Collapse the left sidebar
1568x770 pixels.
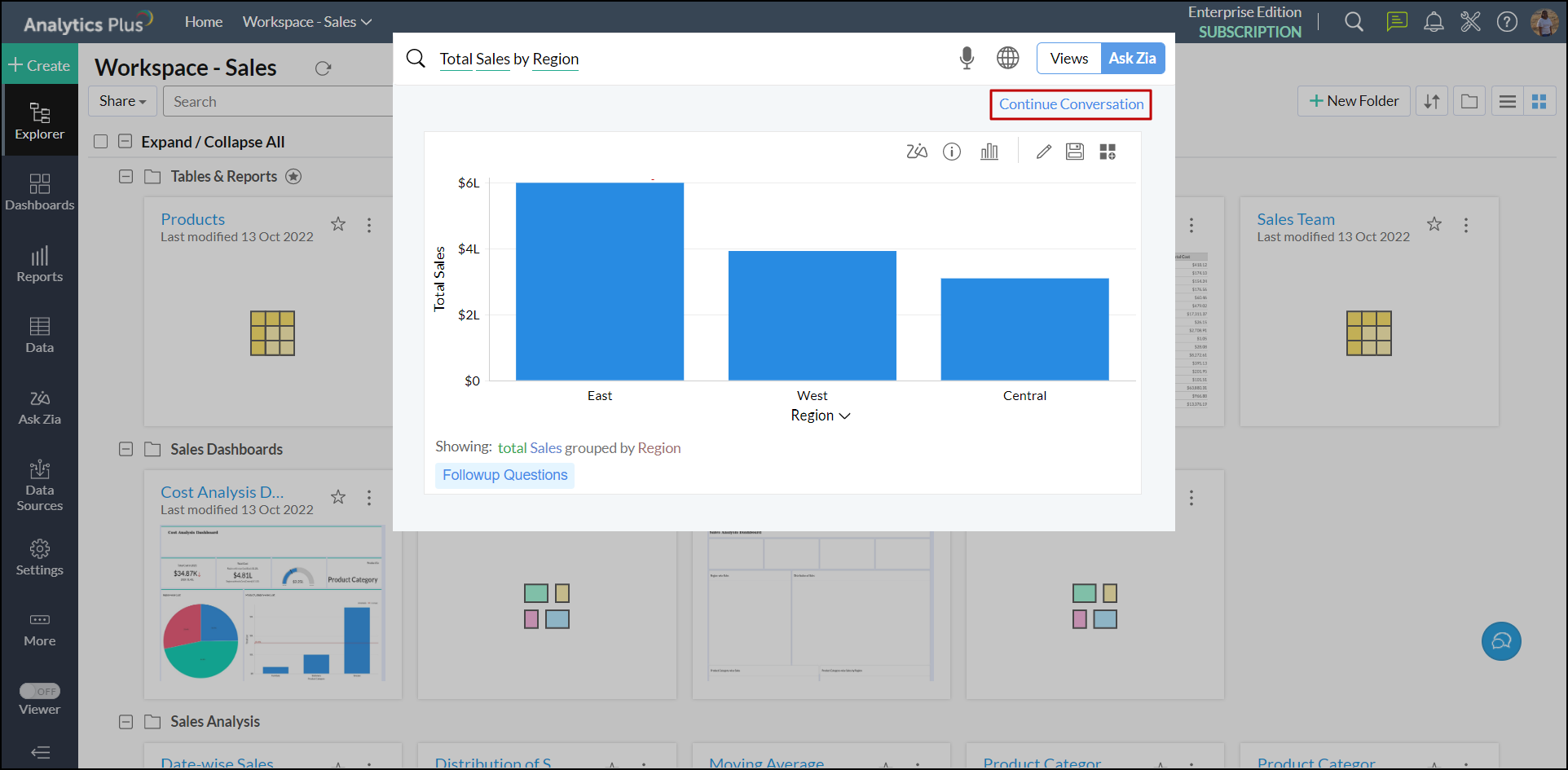40,752
